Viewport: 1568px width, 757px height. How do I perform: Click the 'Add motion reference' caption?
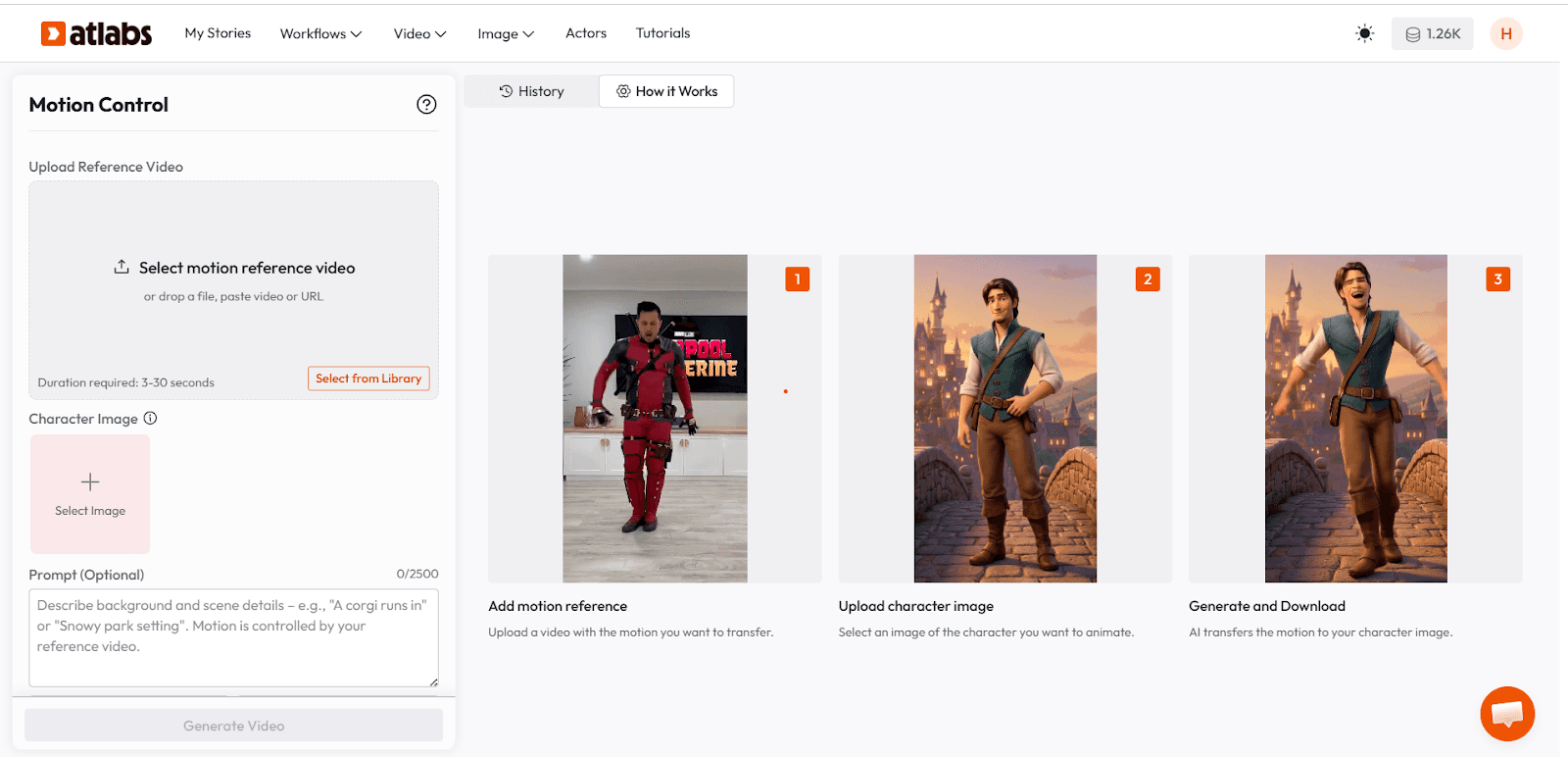[558, 606]
